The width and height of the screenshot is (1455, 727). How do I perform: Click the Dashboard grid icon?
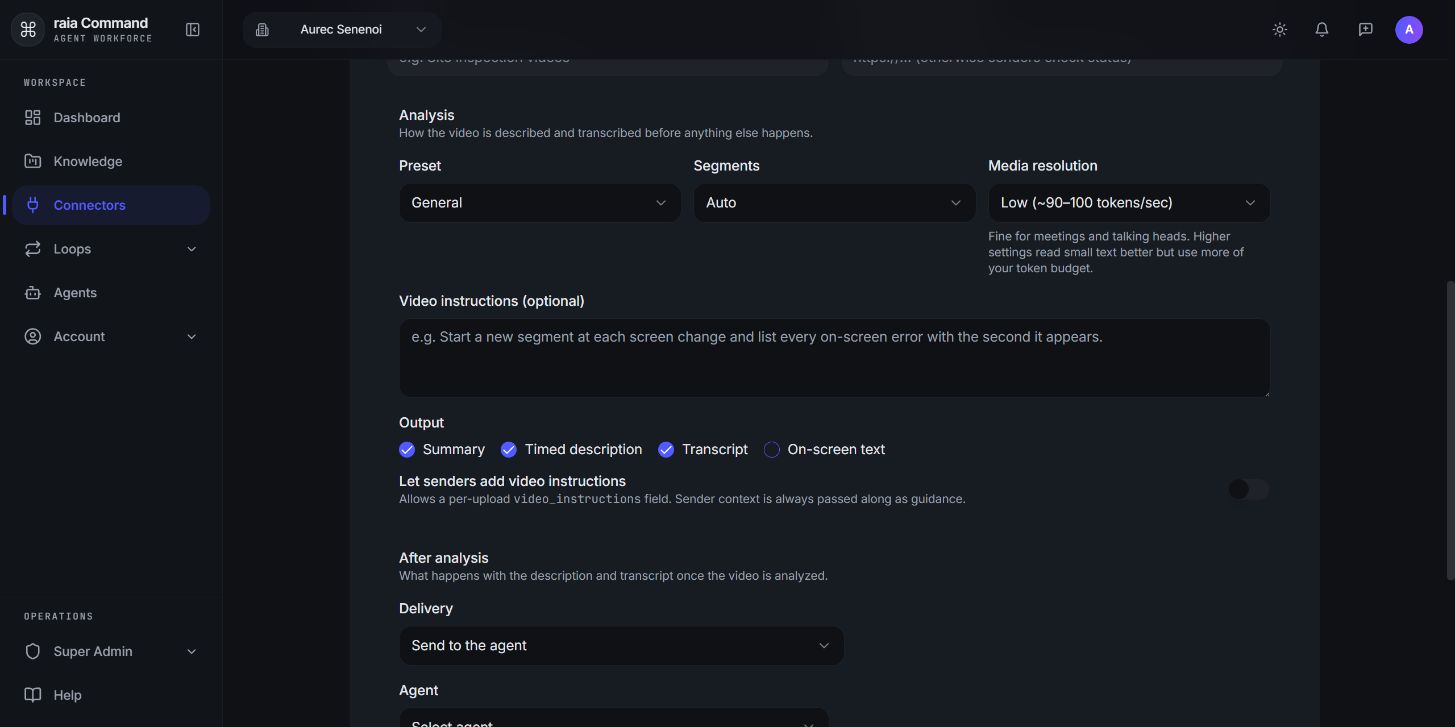point(33,118)
